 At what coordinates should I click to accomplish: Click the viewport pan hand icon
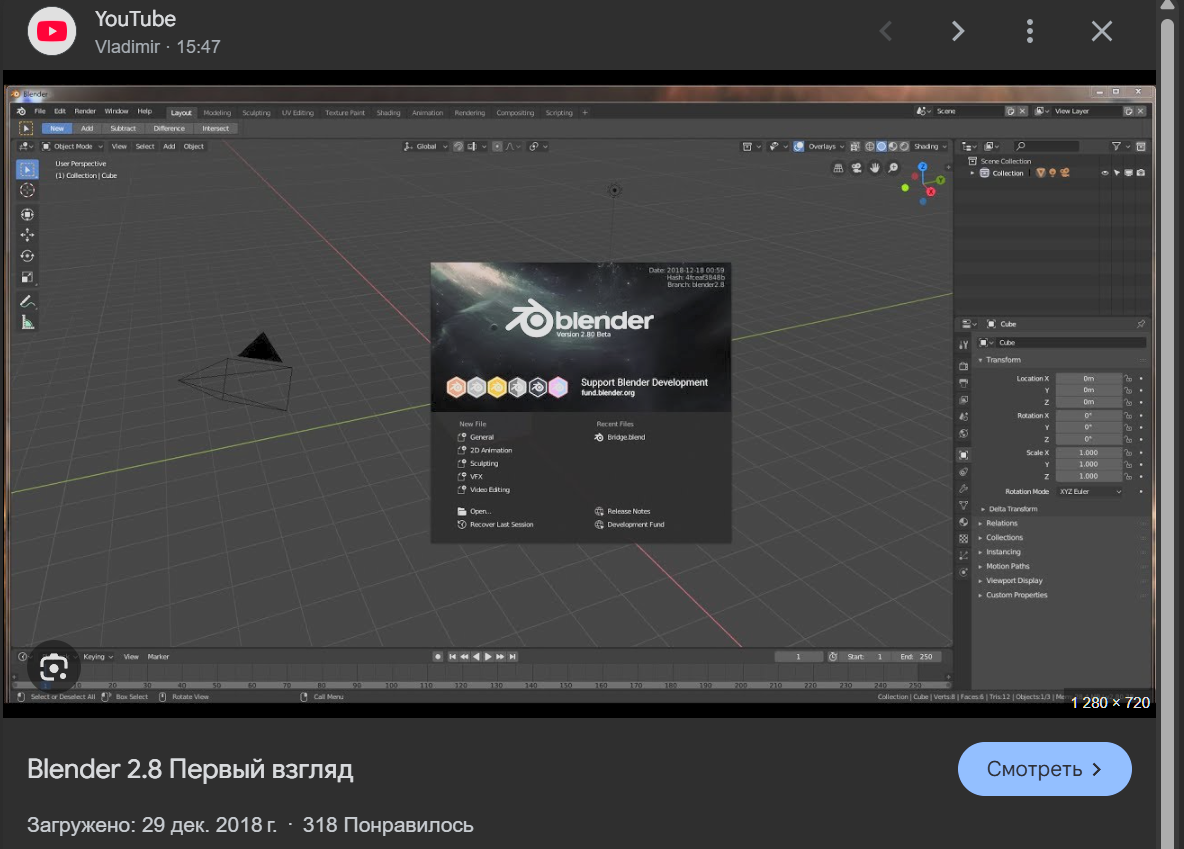pyautogui.click(x=874, y=168)
